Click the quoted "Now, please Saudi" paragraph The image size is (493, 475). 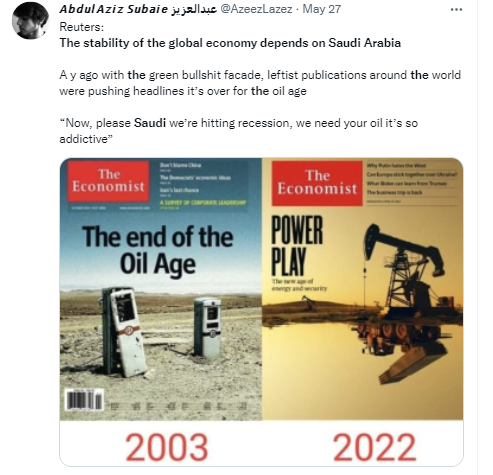point(239,131)
